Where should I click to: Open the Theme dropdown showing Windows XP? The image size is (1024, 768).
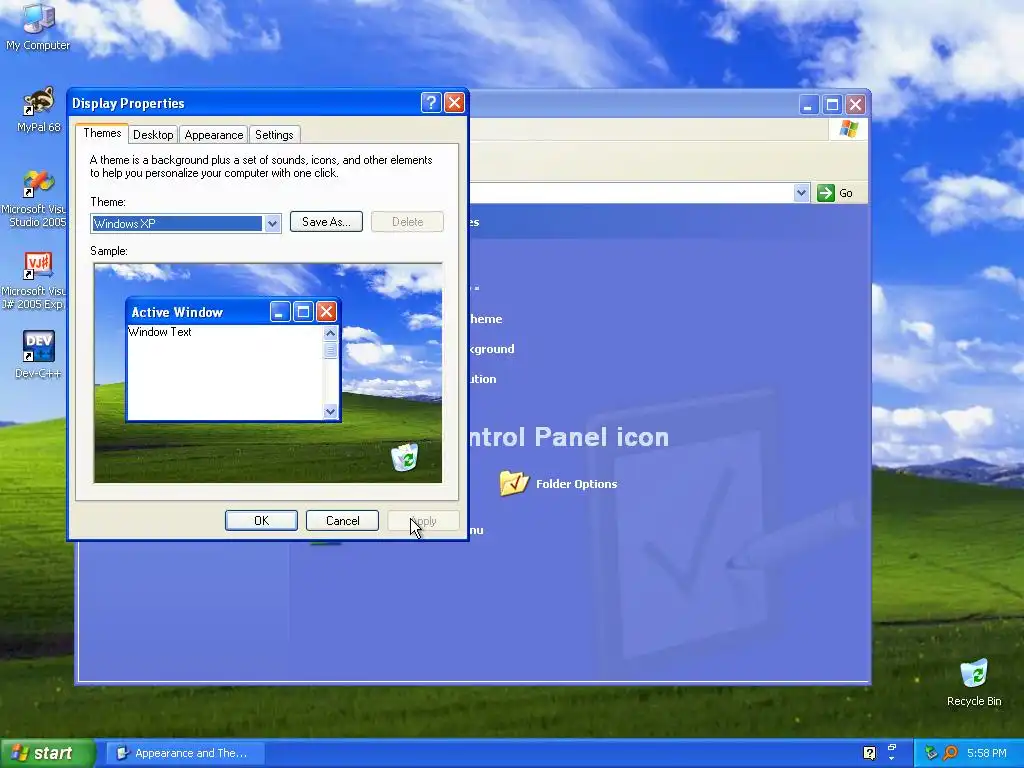coord(272,223)
